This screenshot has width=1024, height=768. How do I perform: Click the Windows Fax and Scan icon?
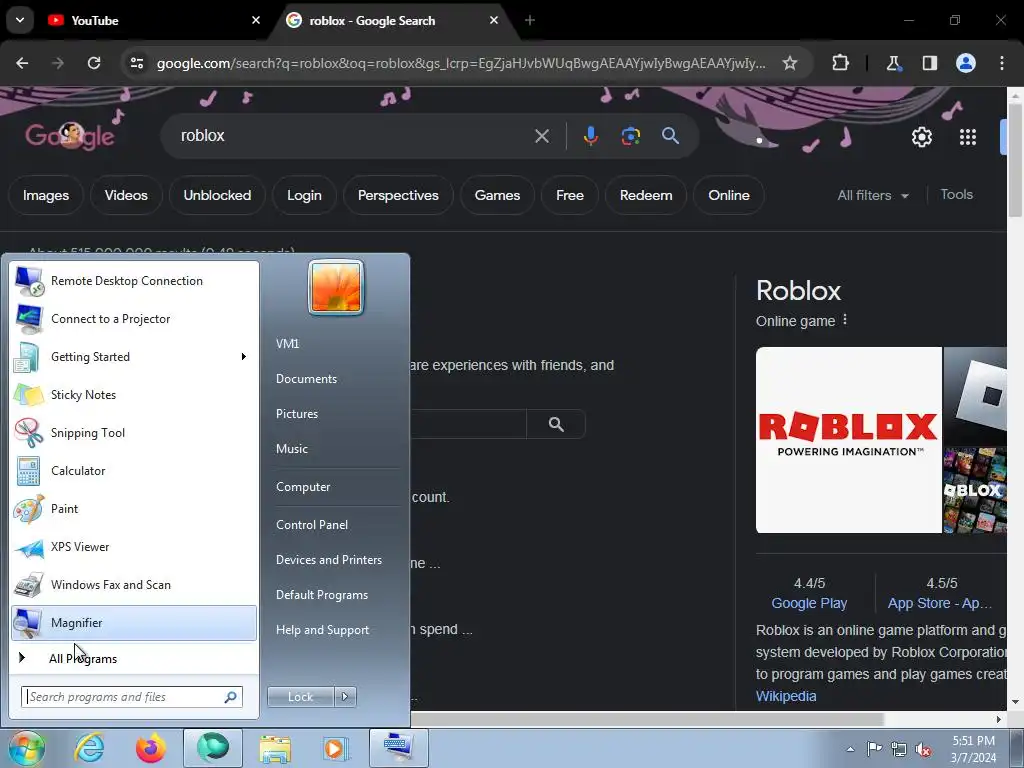point(29,585)
